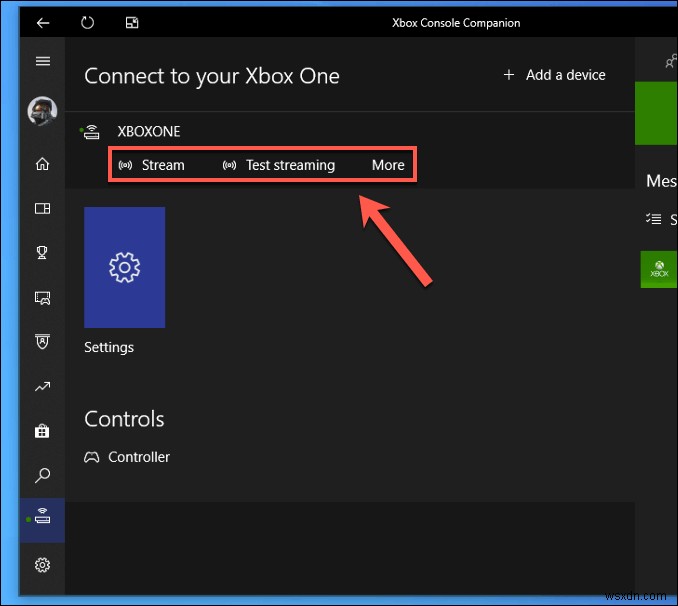Open the Controller control

127,457
